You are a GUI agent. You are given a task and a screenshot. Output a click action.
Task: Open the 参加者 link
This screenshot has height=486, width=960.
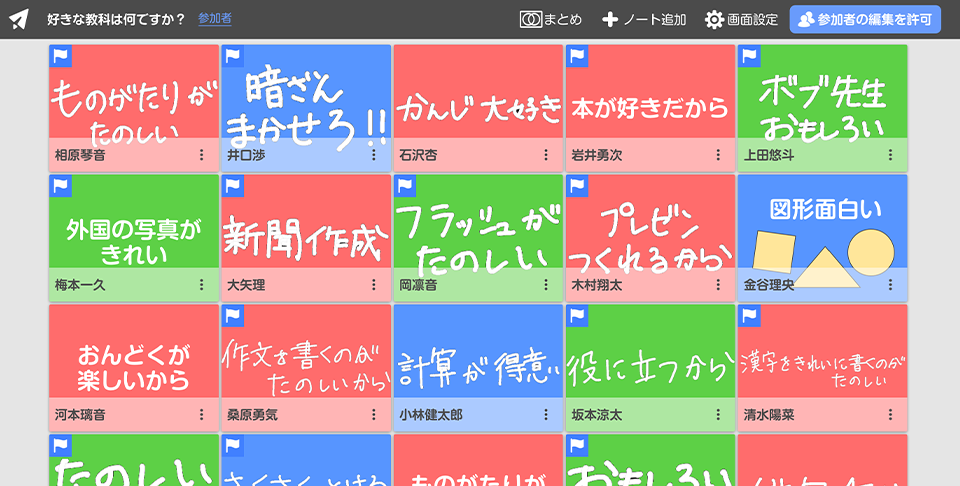pyautogui.click(x=215, y=19)
